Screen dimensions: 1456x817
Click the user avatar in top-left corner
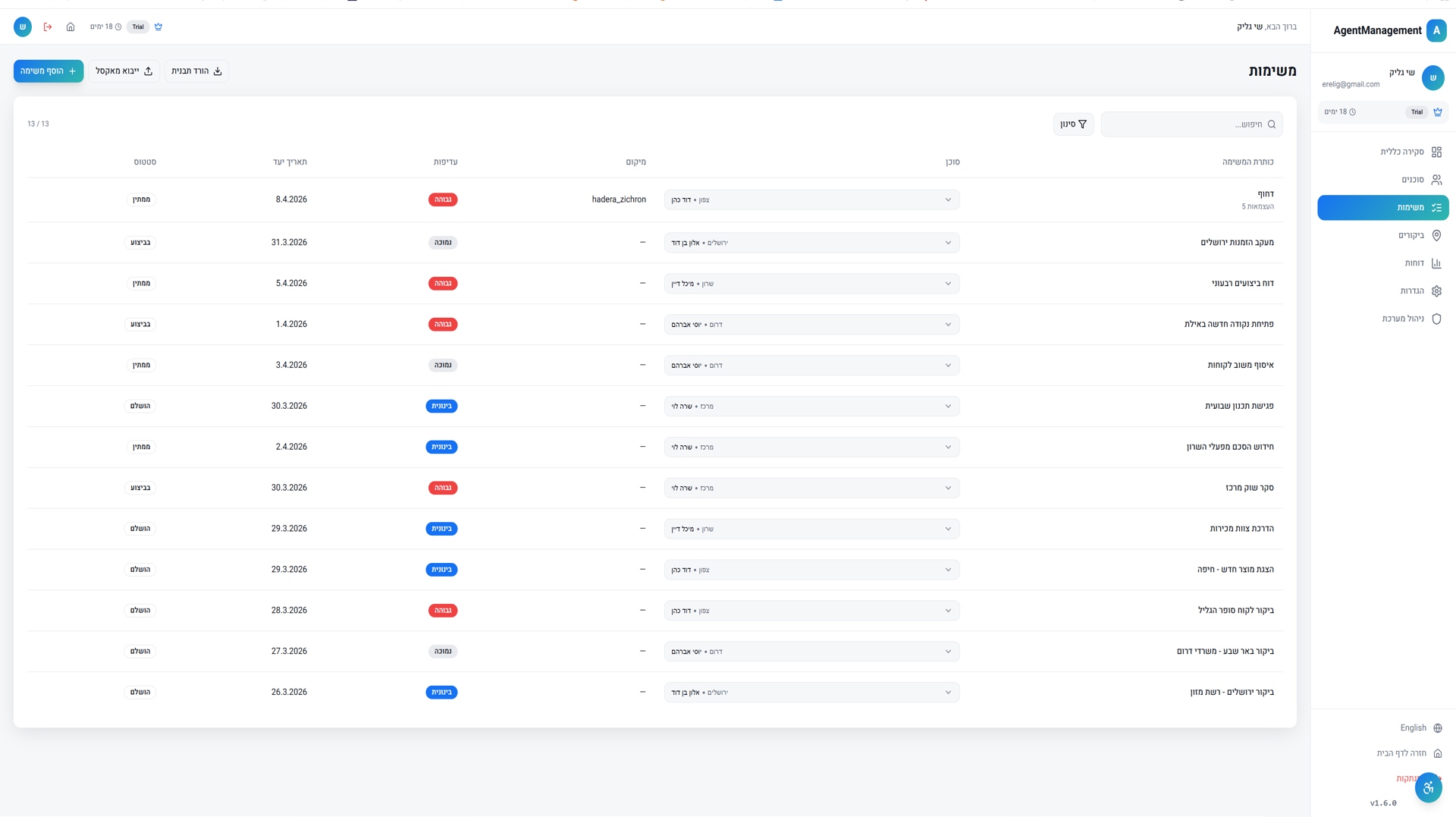(23, 27)
